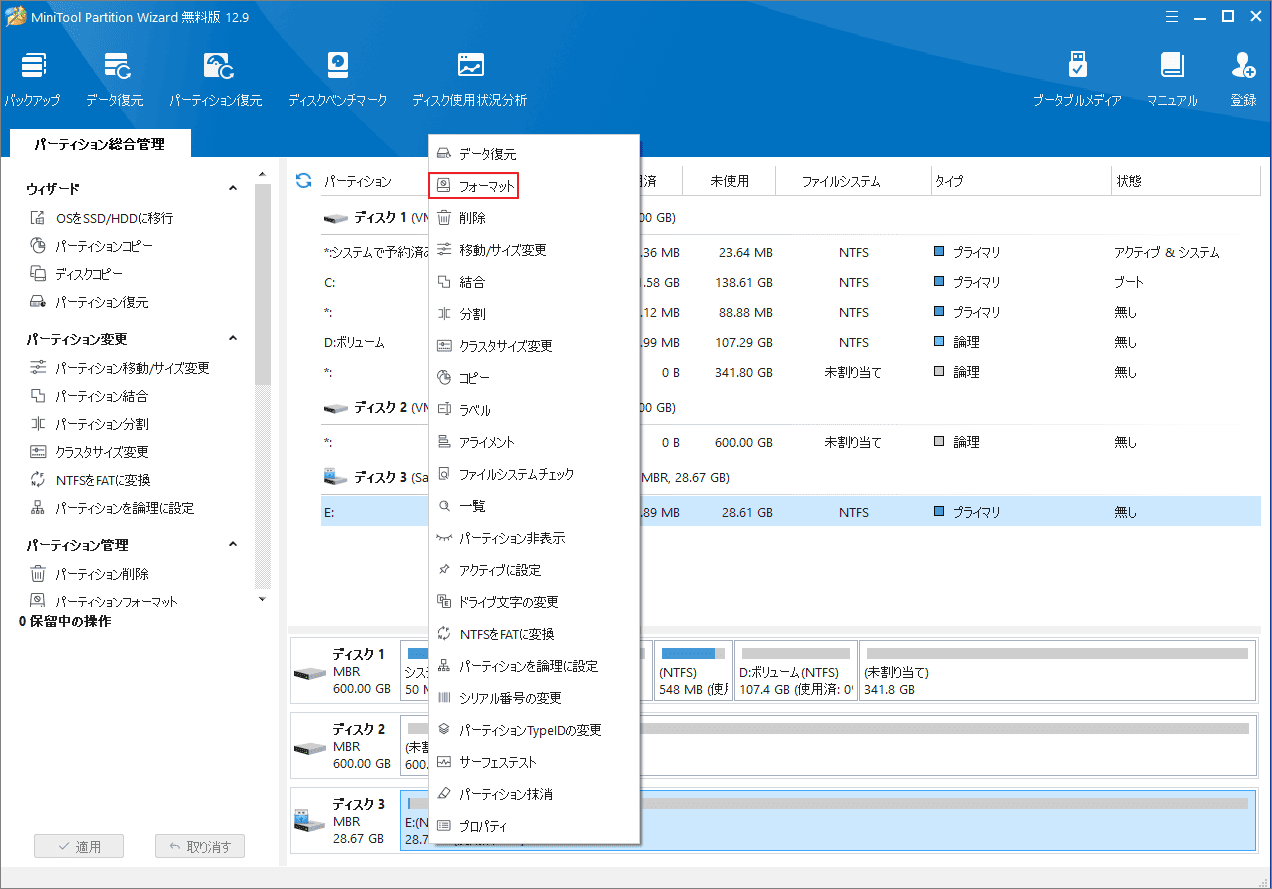Select ドライブ文字の変更 in context menu

(534, 602)
